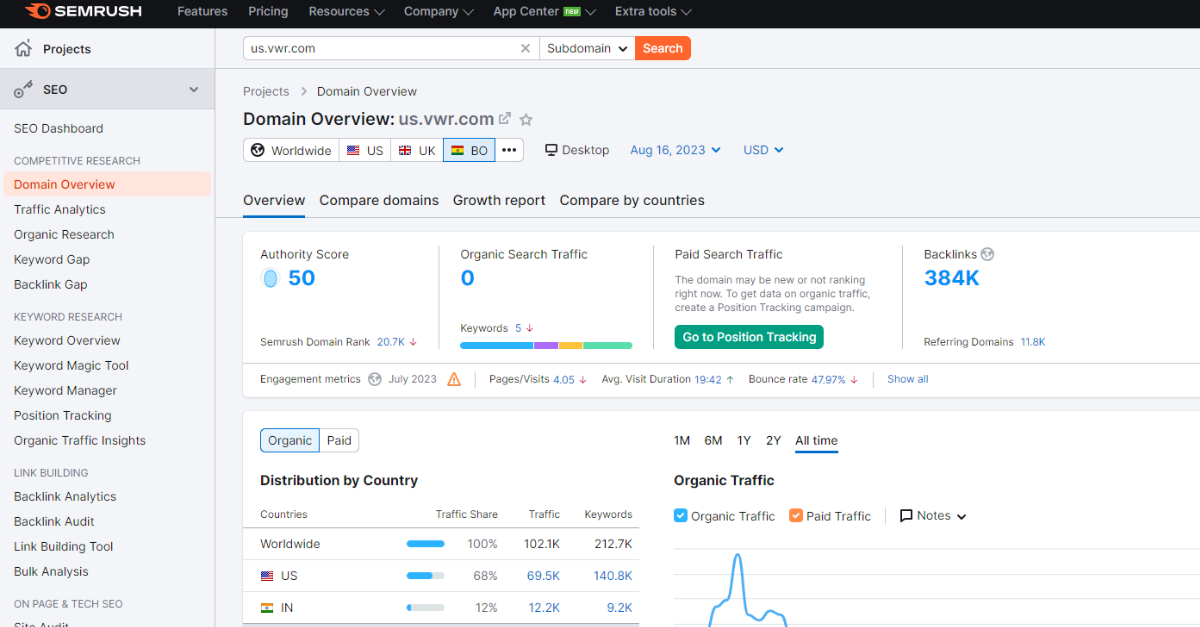Clear the search field with the X icon
This screenshot has width=1200, height=627.
click(x=525, y=47)
